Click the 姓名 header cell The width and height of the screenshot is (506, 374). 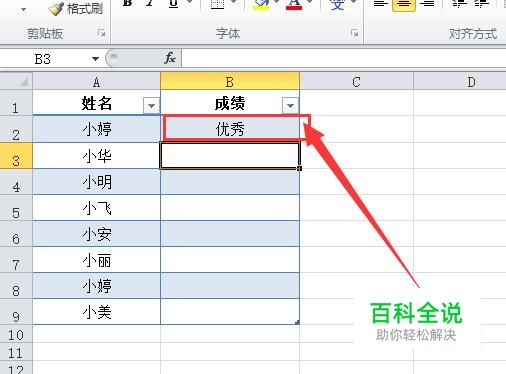point(96,103)
